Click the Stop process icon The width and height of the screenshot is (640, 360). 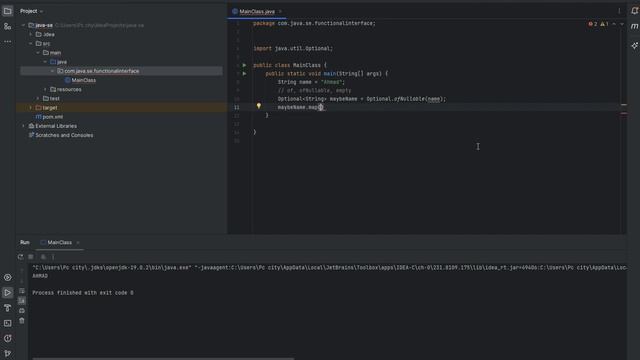31,257
